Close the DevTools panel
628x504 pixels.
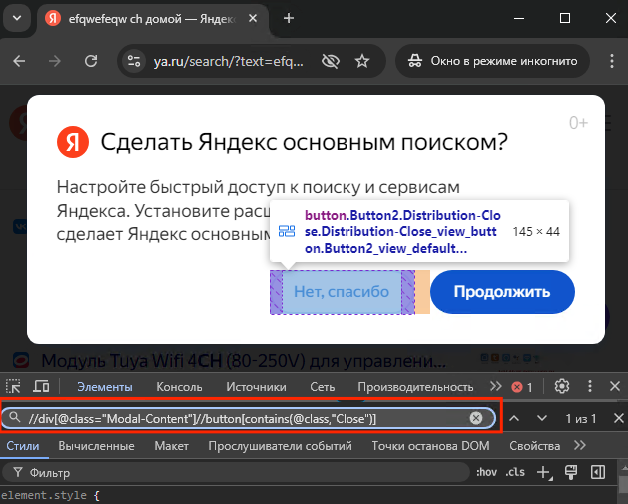615,387
